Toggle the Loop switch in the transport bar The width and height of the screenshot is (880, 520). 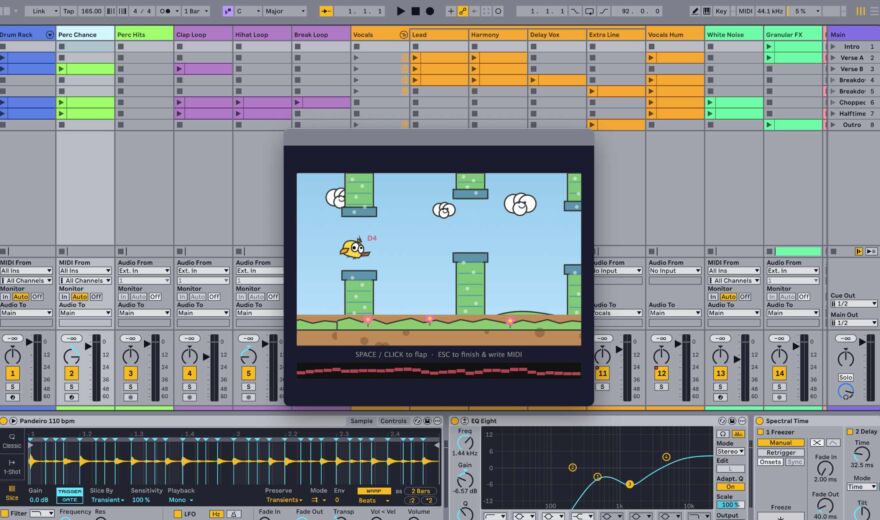[x=589, y=11]
